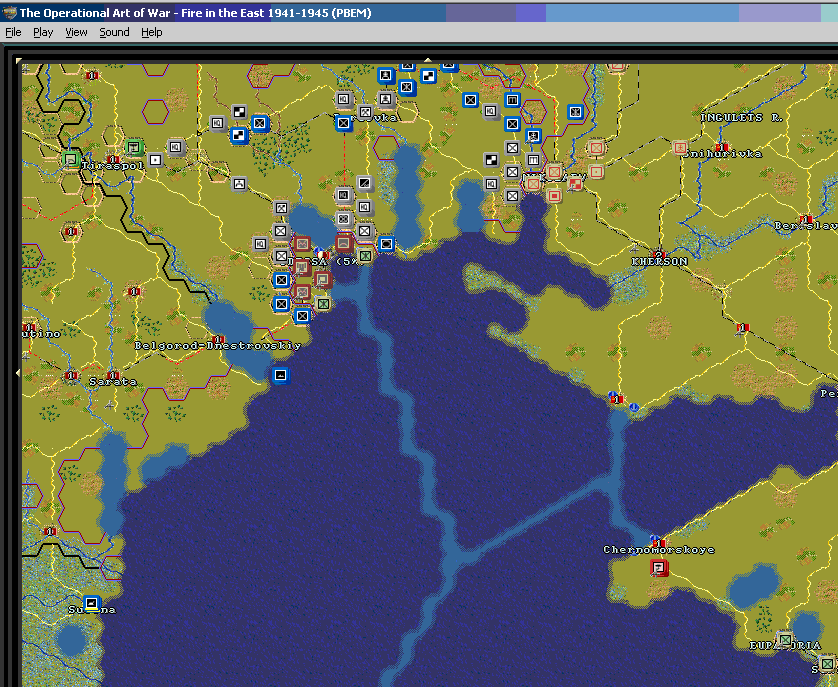
Task: Click the Snihurivka town label
Action: click(x=722, y=154)
